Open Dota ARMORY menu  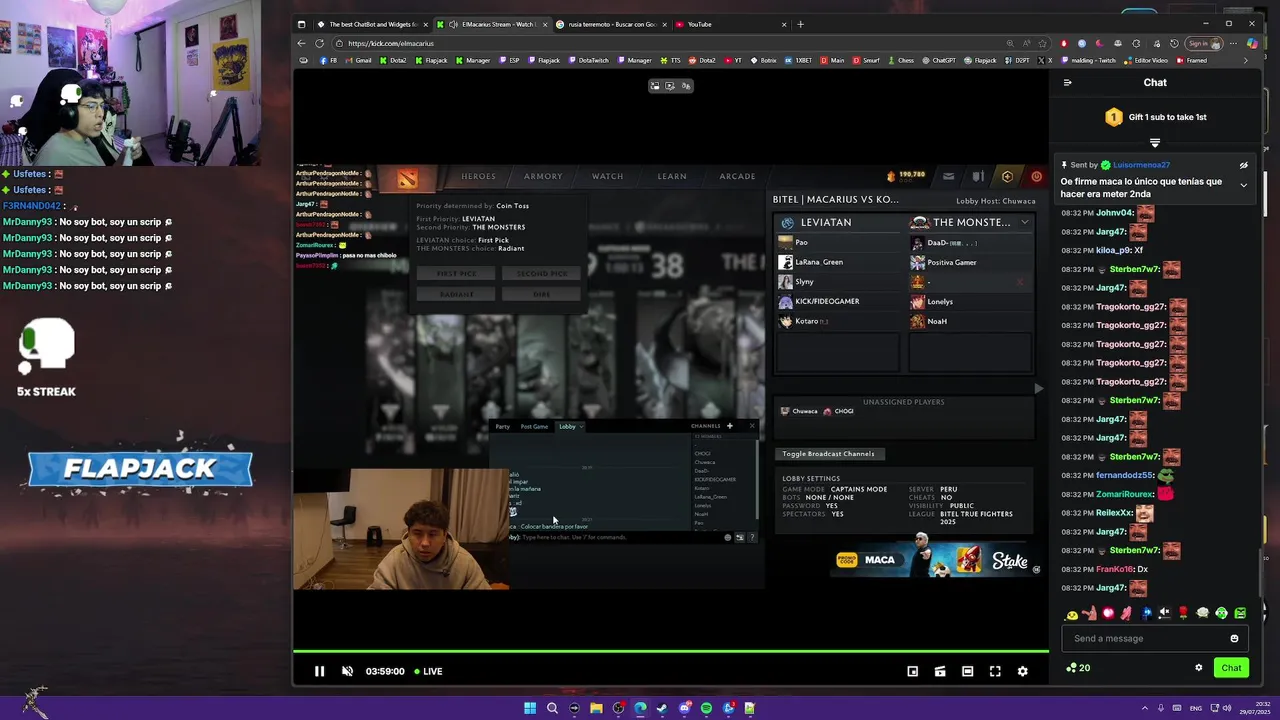pos(543,176)
